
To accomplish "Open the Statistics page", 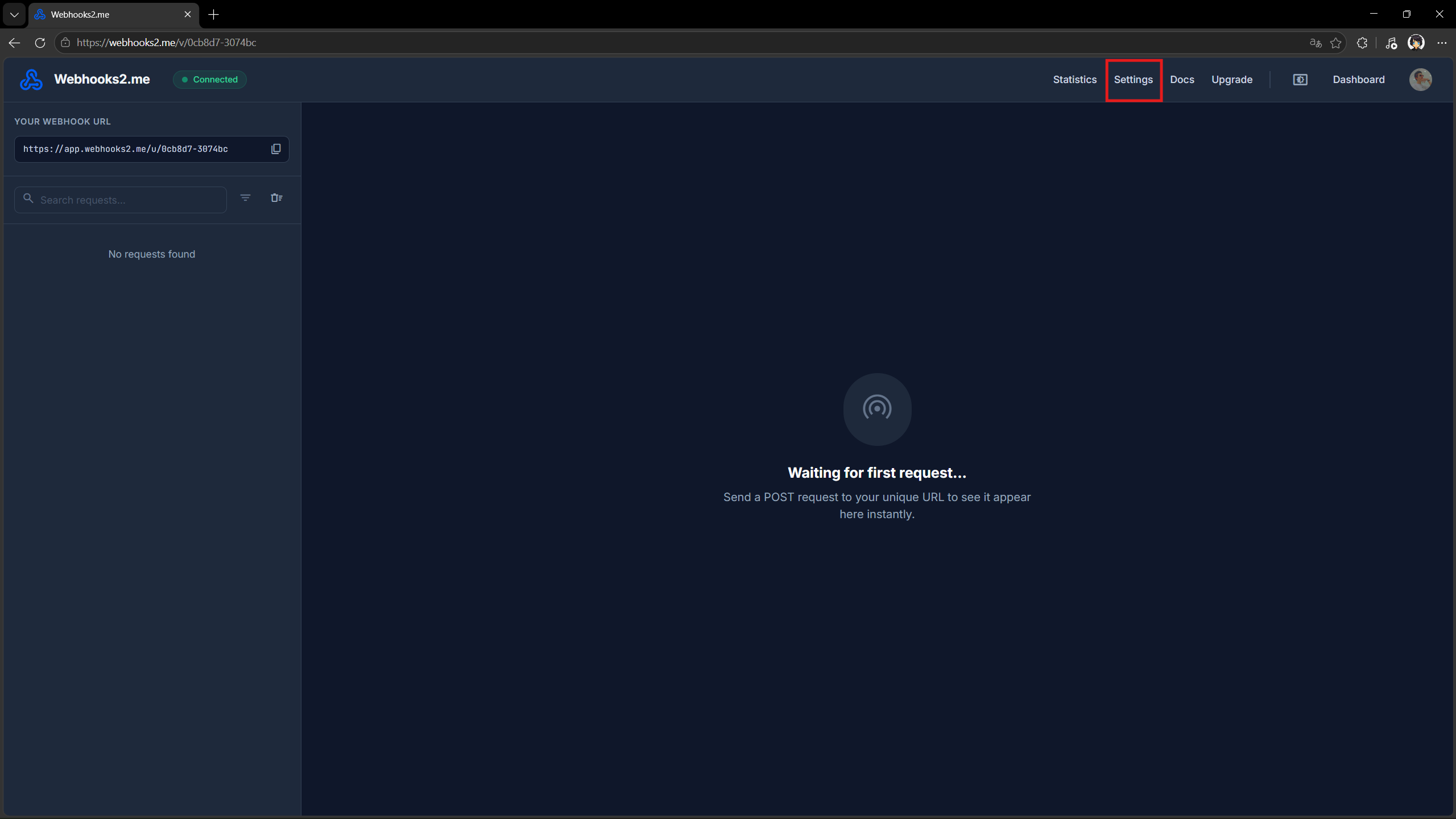I will 1074,80.
